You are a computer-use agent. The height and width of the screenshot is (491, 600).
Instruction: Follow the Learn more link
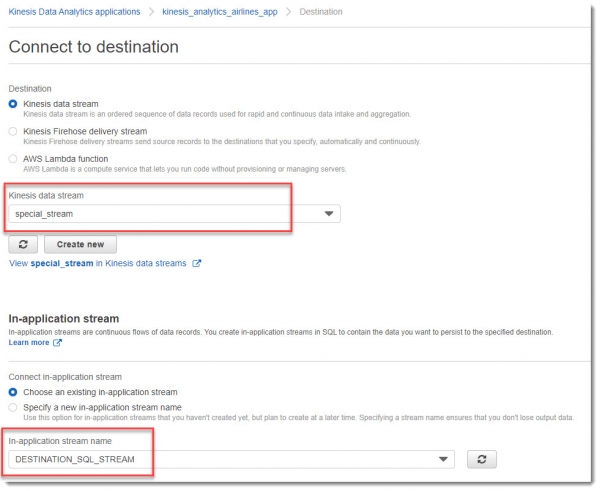click(28, 342)
